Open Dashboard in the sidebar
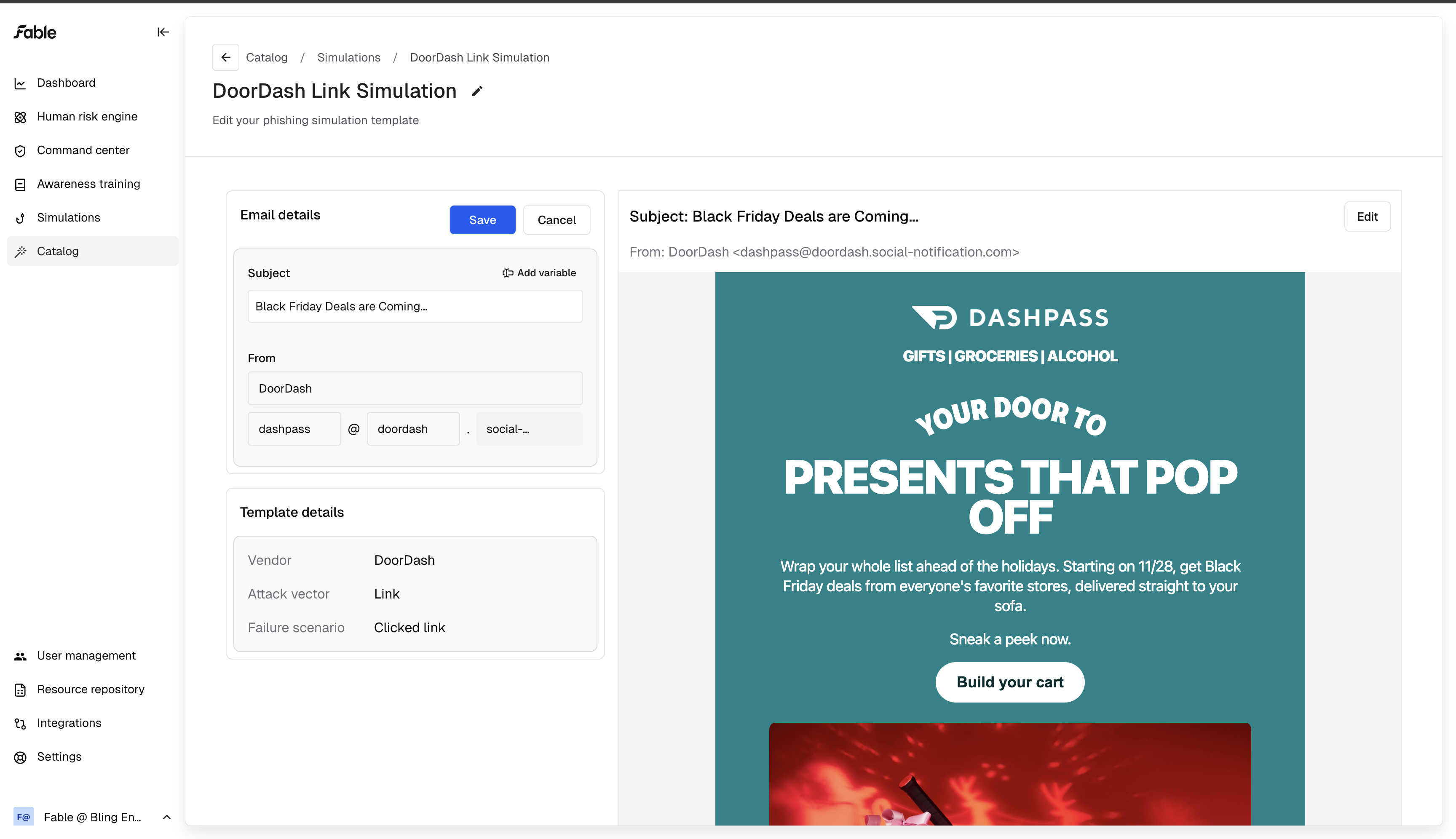This screenshot has width=1456, height=839. tap(92, 83)
